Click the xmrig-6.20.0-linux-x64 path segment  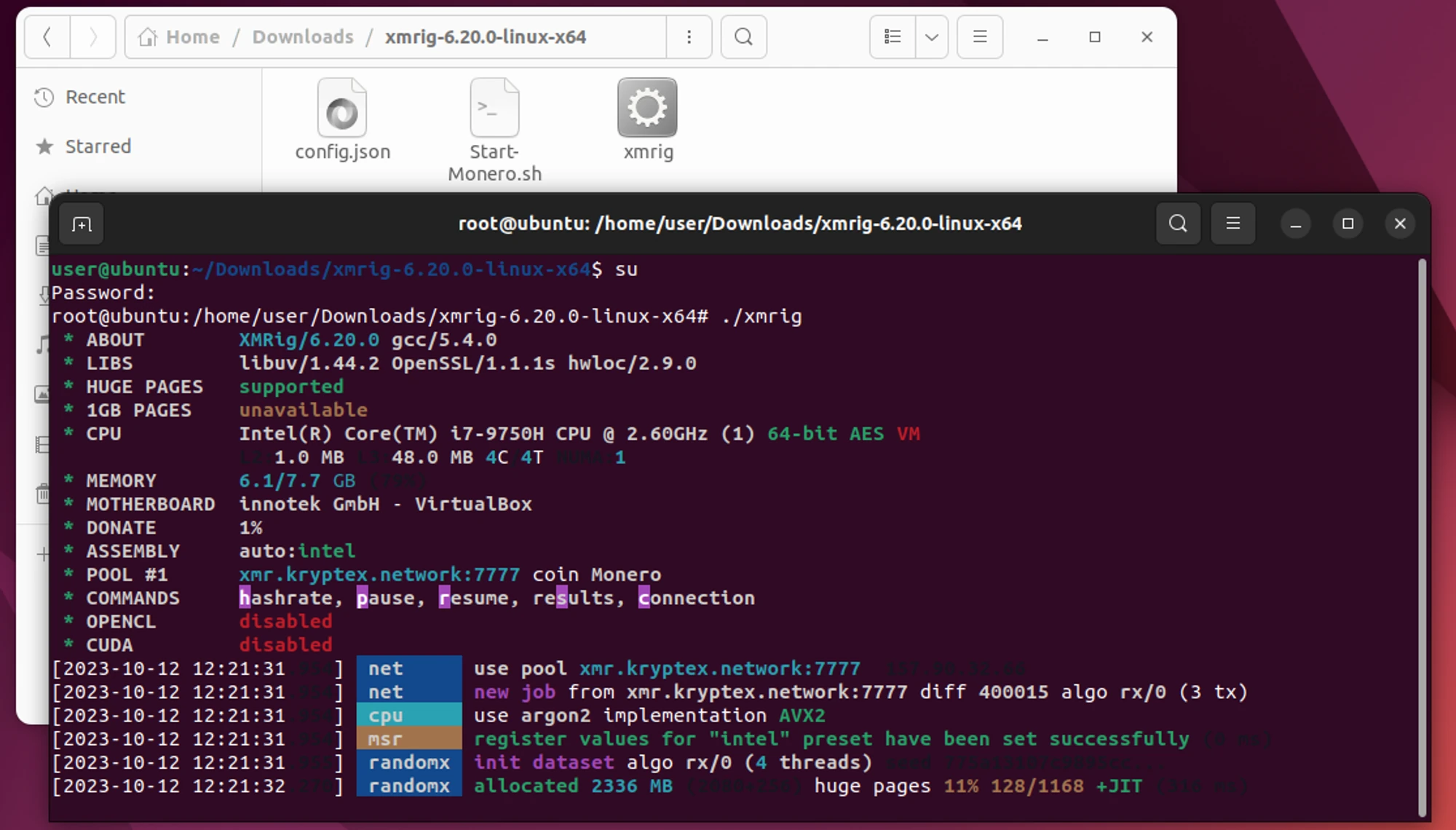point(486,36)
